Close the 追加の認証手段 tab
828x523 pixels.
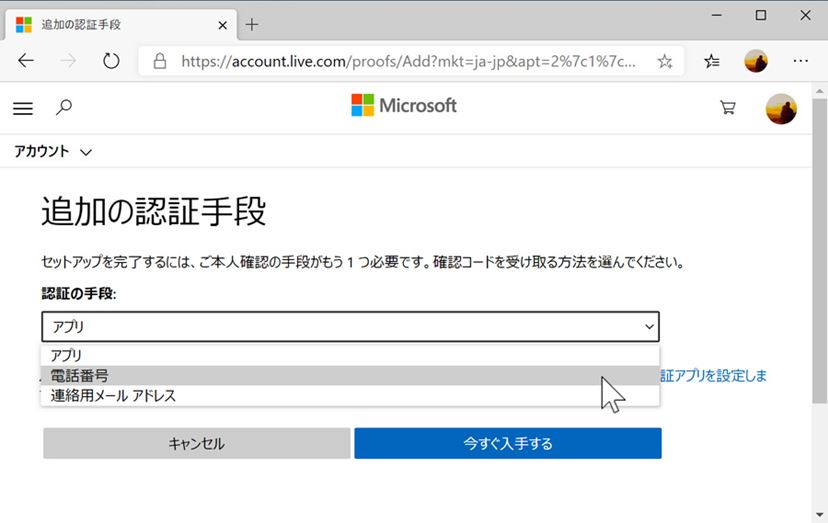pyautogui.click(x=223, y=25)
